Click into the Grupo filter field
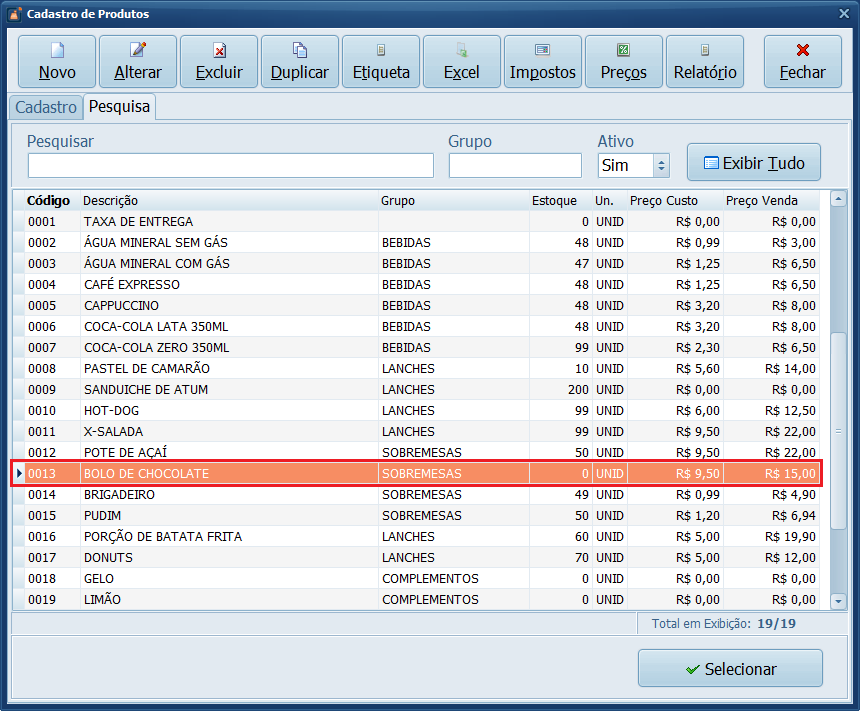Image resolution: width=860 pixels, height=711 pixels. point(515,165)
